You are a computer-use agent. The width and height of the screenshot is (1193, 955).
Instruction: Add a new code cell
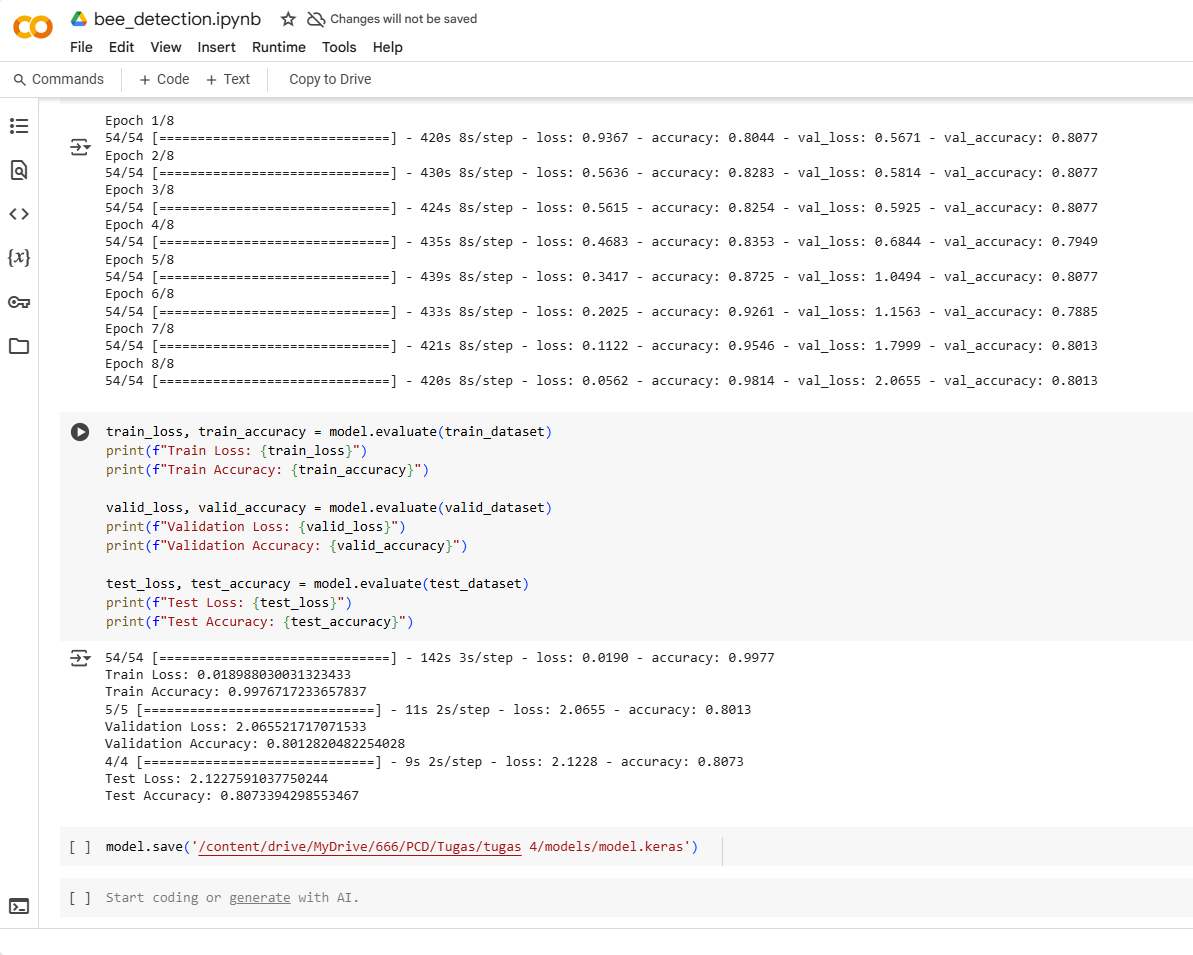(162, 79)
